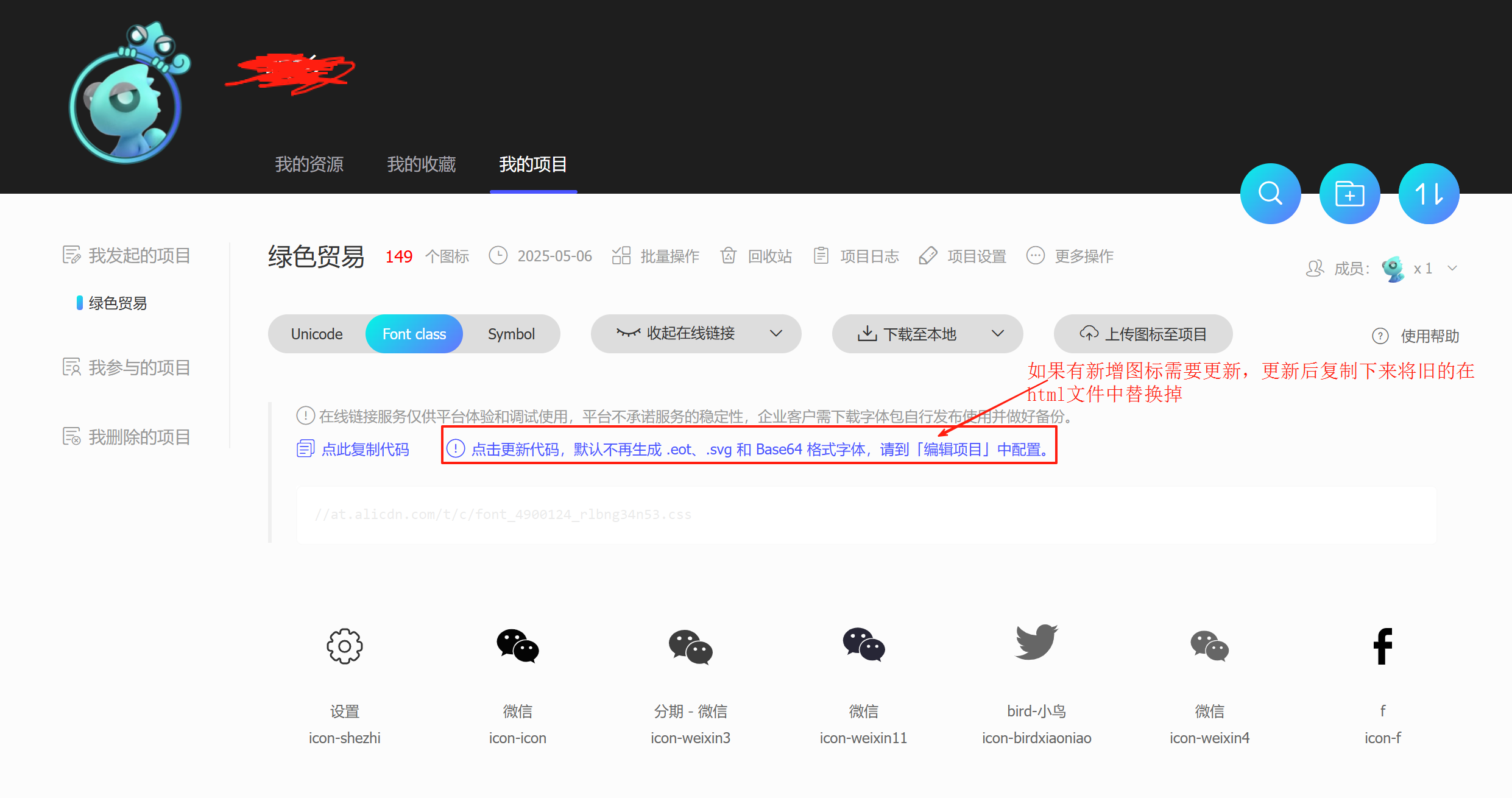Switch to Unicode mode

[x=317, y=334]
